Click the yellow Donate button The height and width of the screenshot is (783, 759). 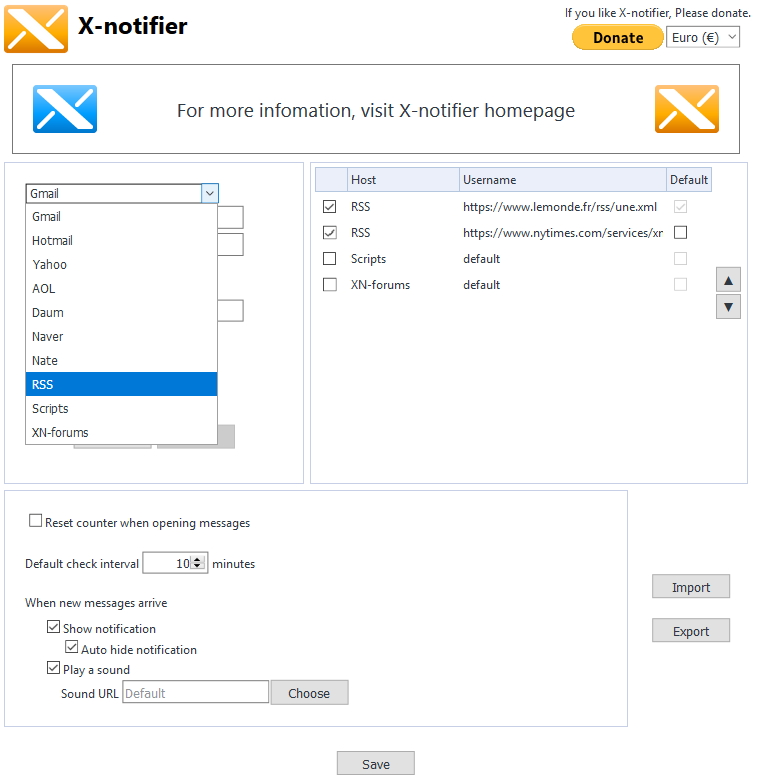tap(618, 38)
